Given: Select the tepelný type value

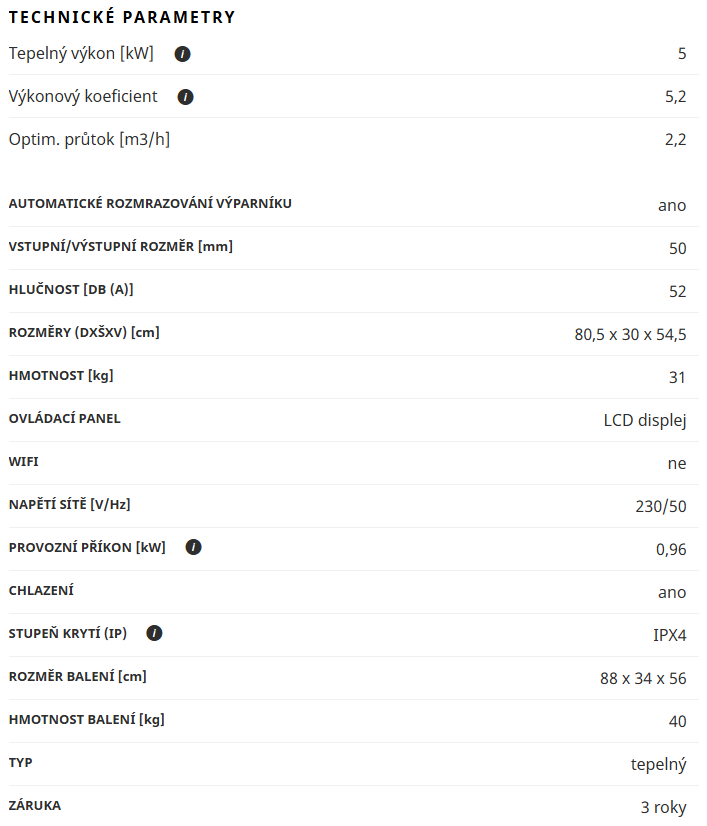Looking at the screenshot, I should [659, 764].
